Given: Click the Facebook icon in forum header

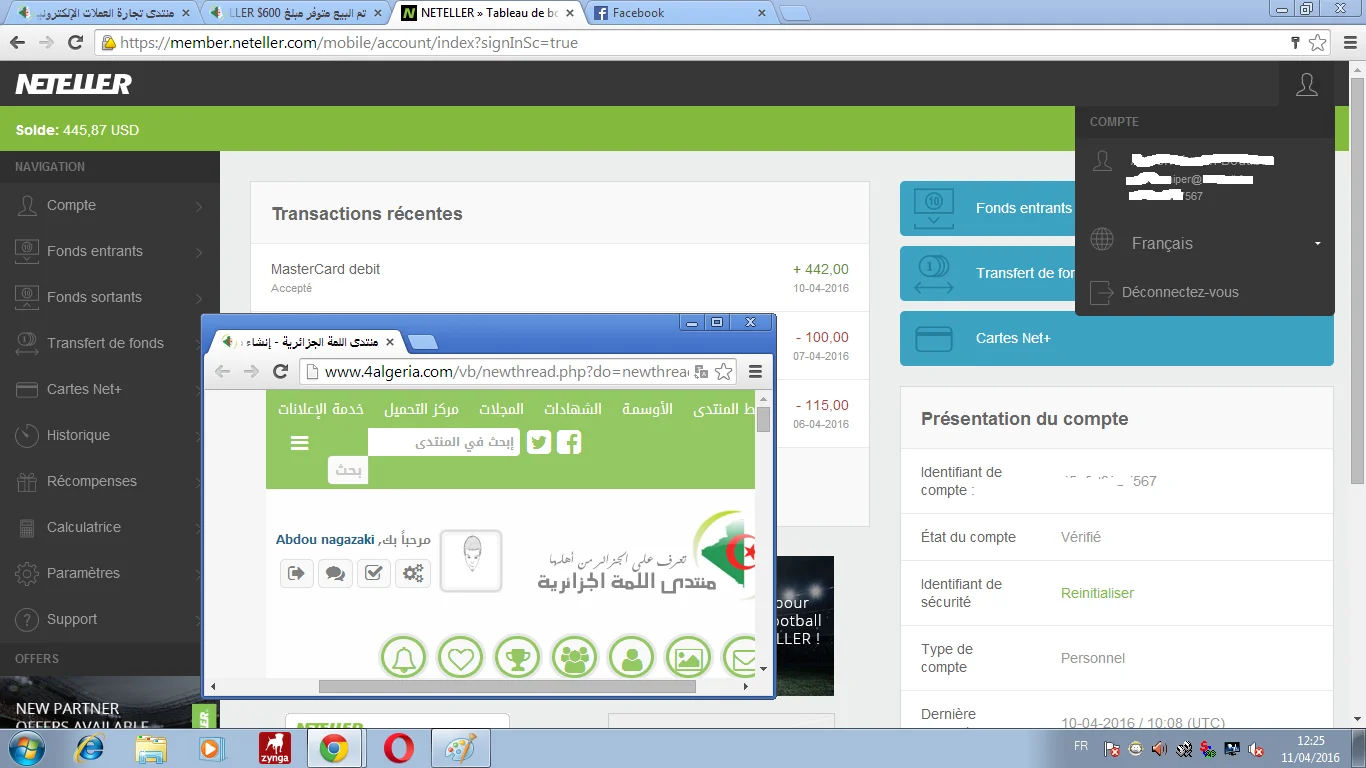Looking at the screenshot, I should tap(569, 443).
